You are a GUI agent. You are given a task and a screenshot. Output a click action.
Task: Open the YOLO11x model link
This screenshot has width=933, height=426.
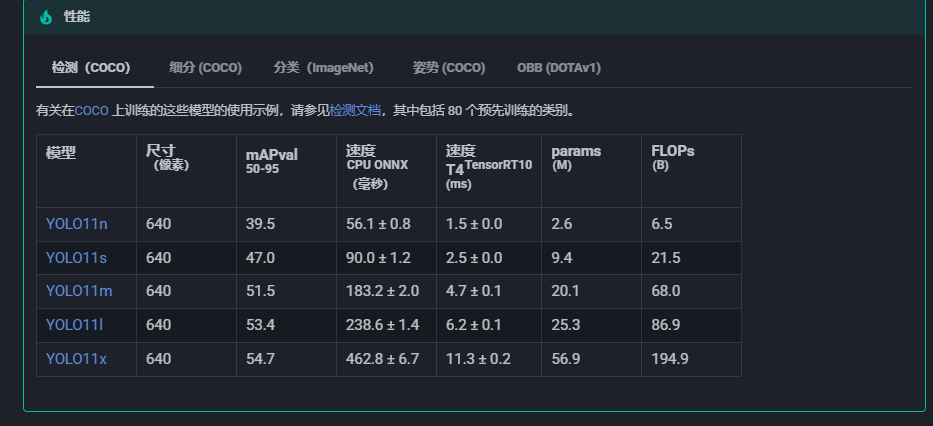click(76, 359)
